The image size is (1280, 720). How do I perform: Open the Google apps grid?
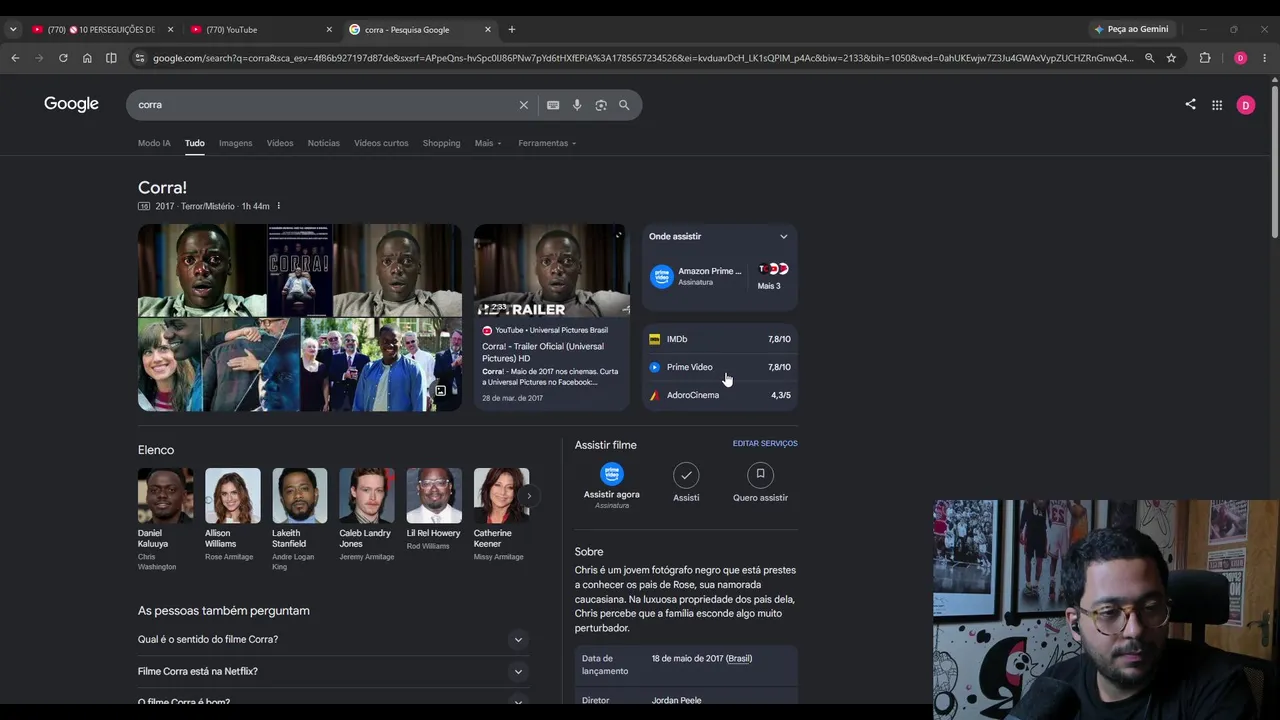[x=1217, y=105]
